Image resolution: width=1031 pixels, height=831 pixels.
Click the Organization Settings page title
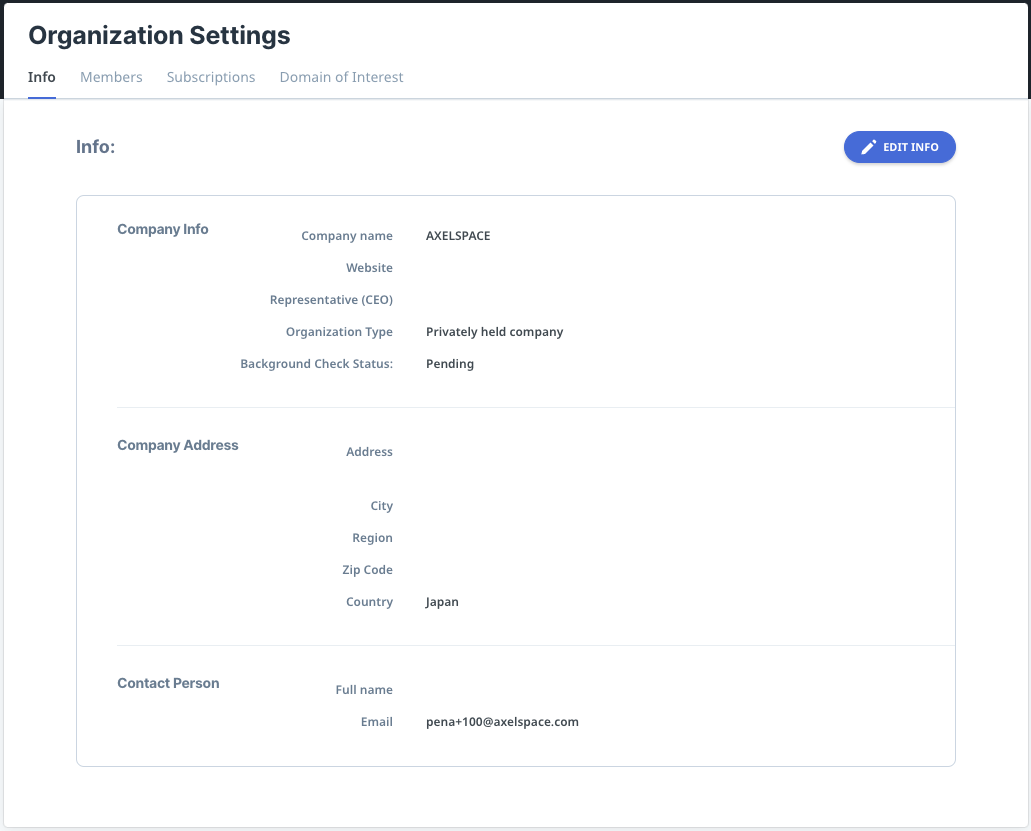pyautogui.click(x=159, y=36)
